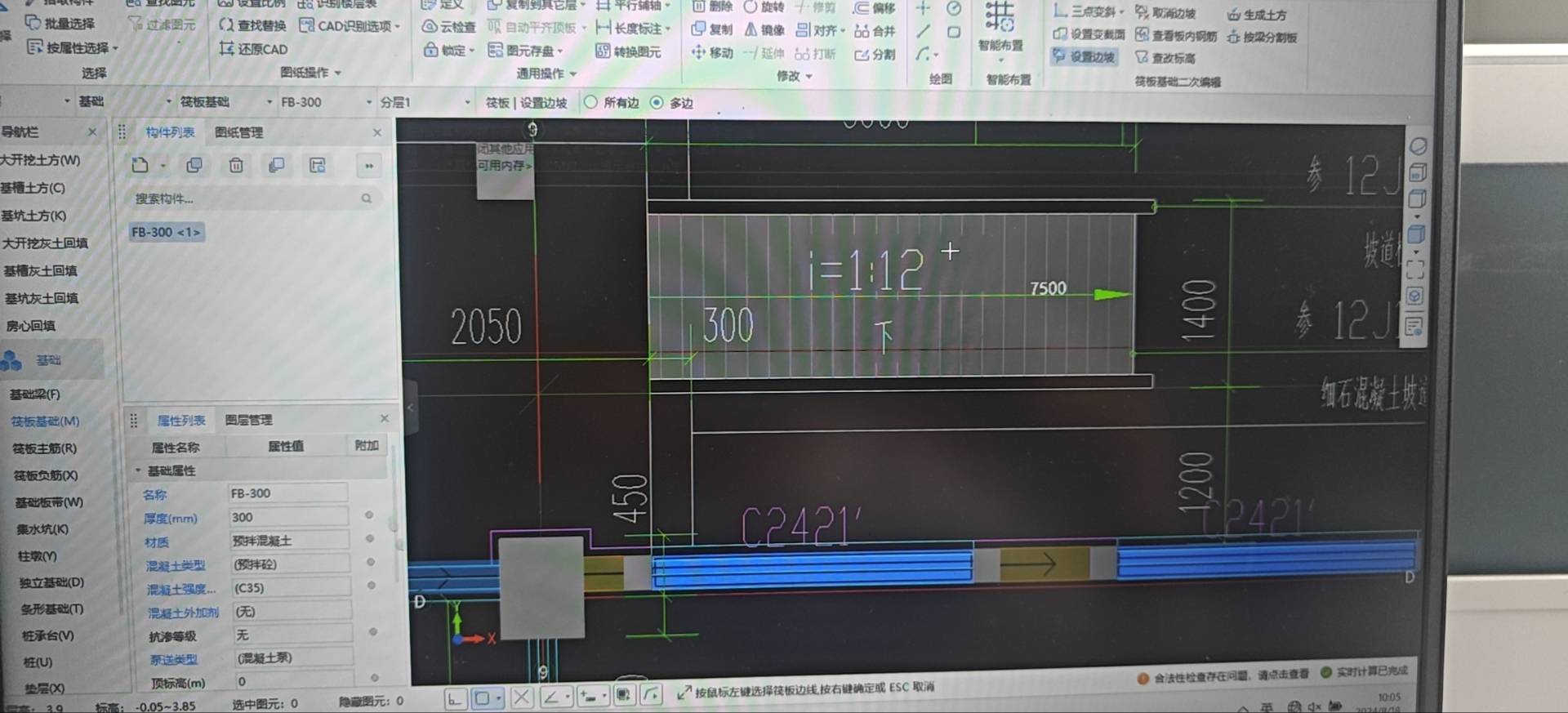Click the new component icon in 构件列表
The height and width of the screenshot is (713, 1568).
(x=140, y=165)
